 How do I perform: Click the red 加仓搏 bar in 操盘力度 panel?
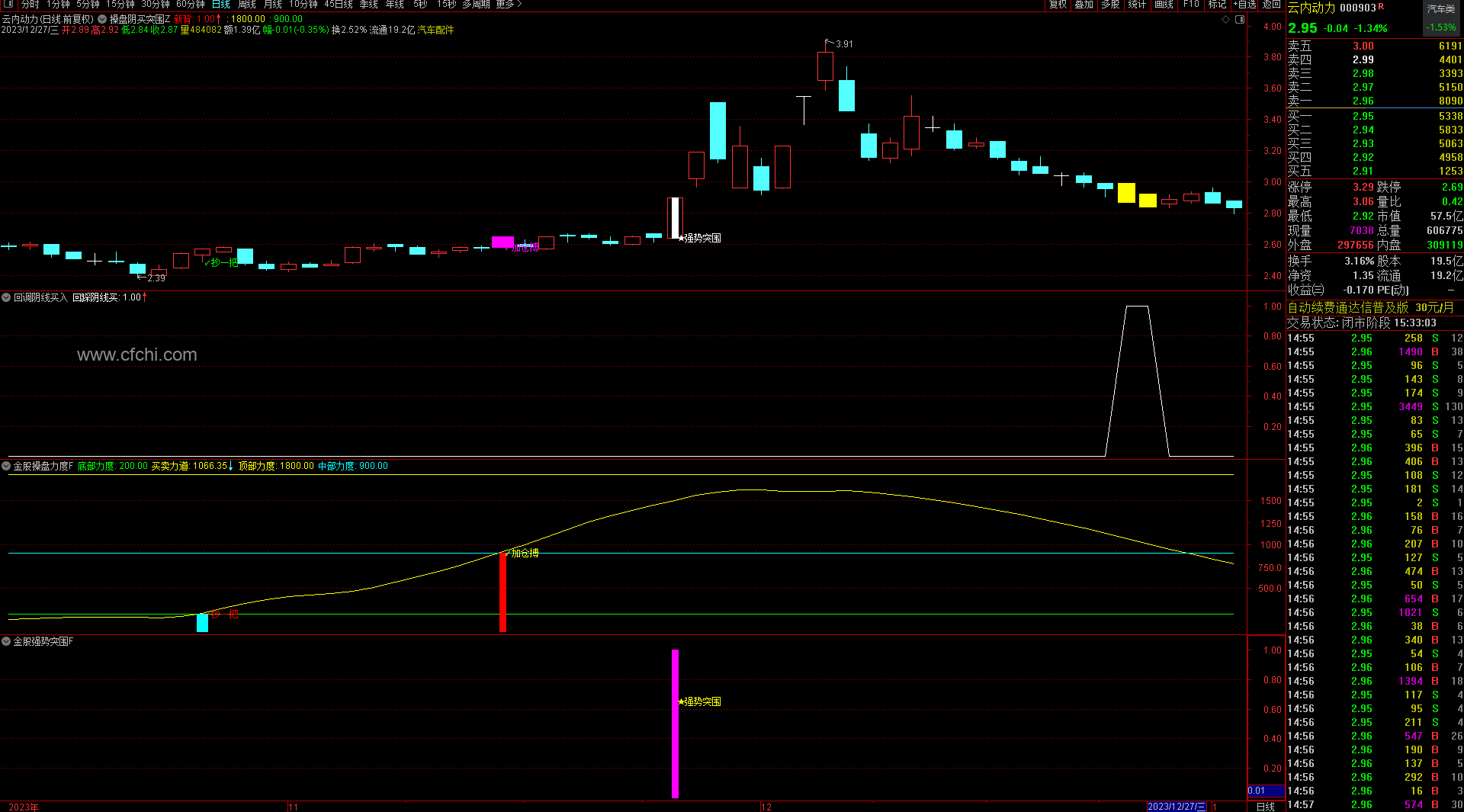[x=502, y=592]
